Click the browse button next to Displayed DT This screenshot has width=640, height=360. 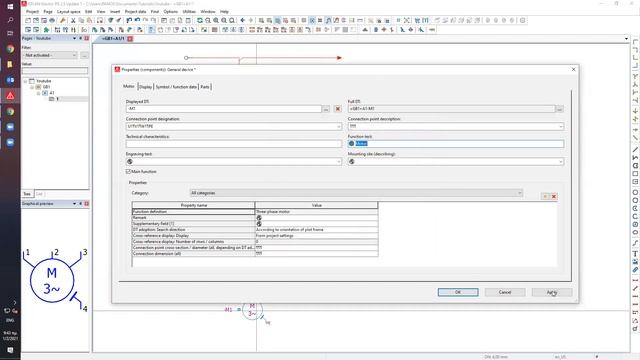pyautogui.click(x=326, y=109)
